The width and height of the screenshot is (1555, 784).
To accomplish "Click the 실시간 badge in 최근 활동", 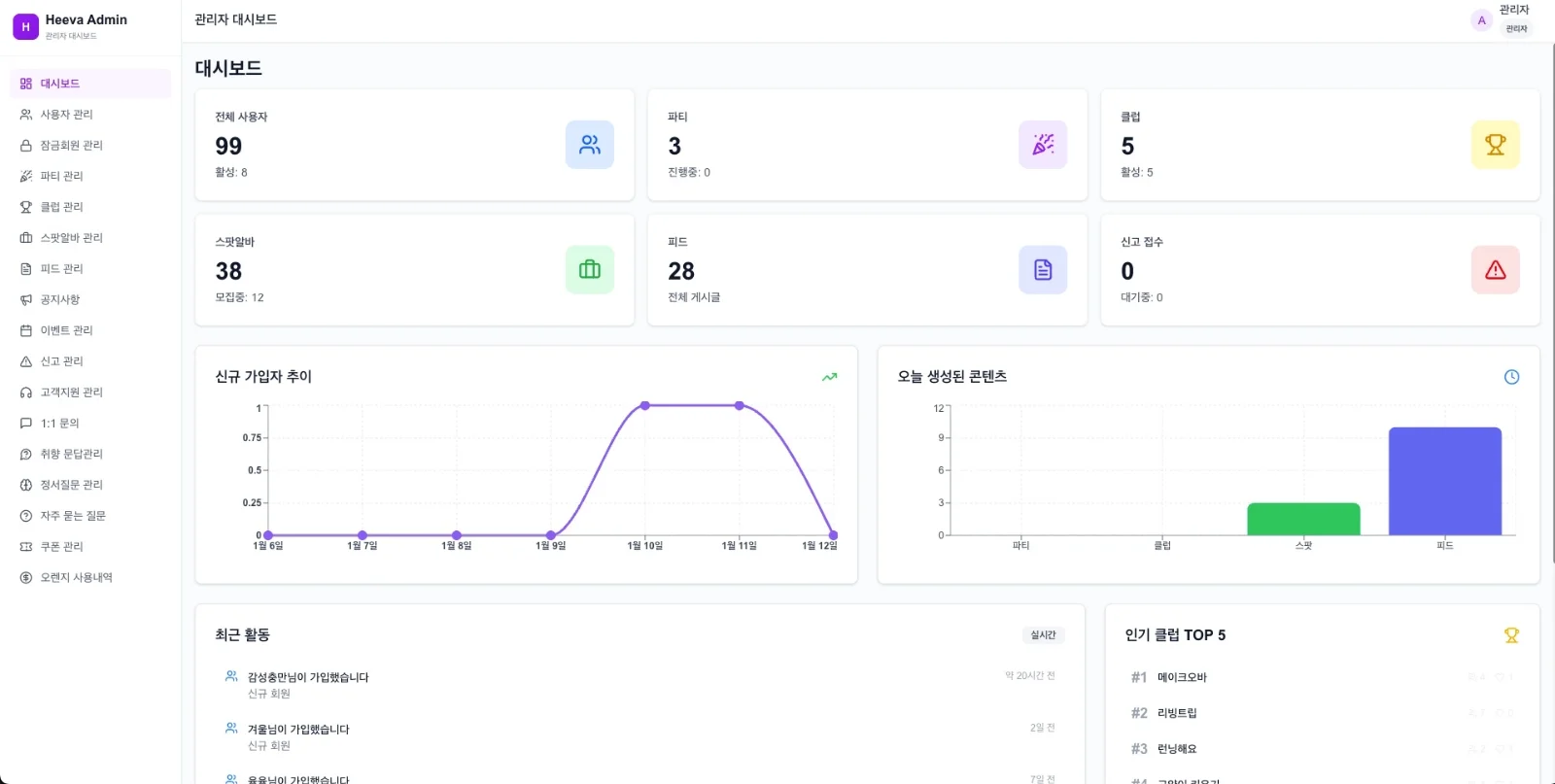I will (x=1043, y=635).
